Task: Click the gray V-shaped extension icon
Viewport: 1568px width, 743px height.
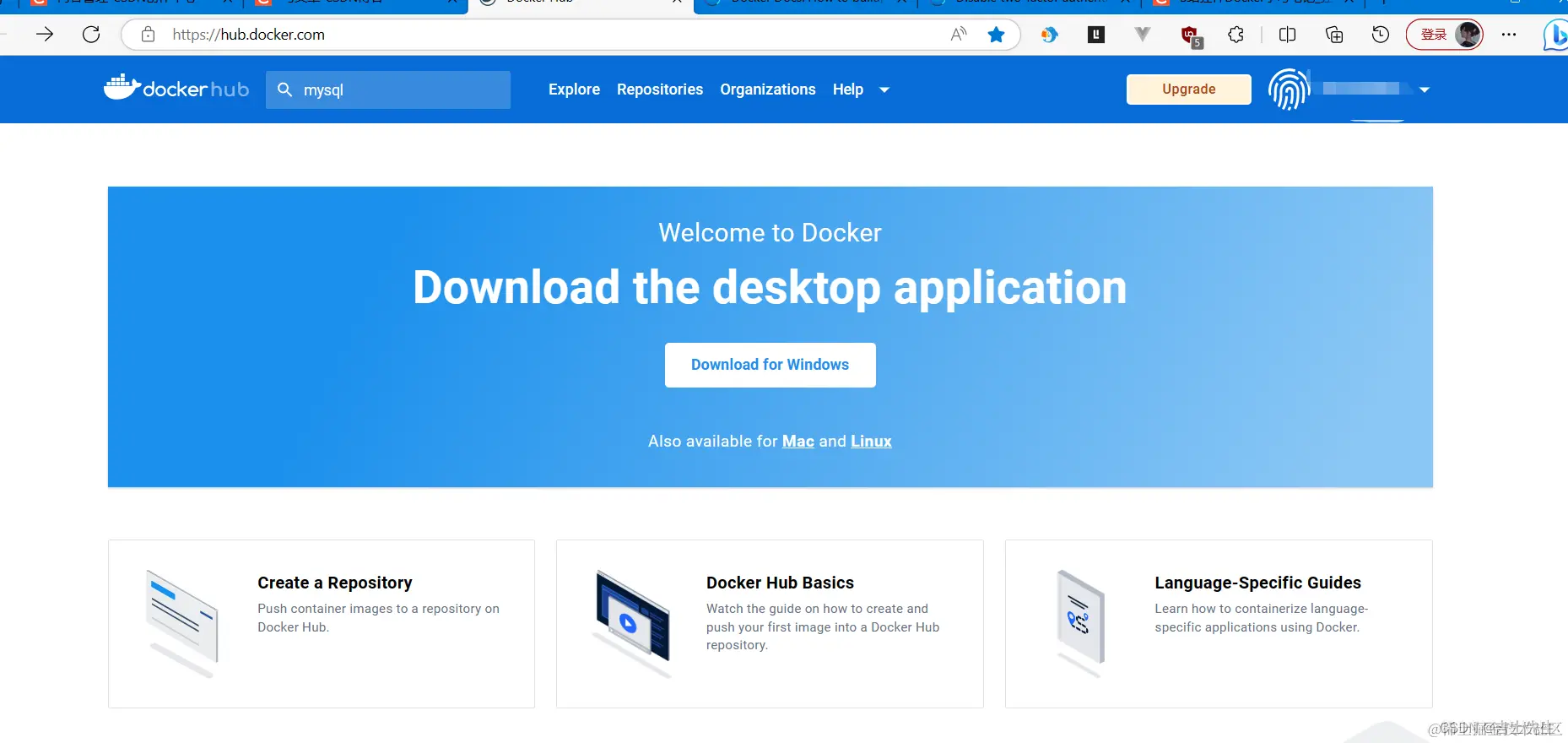Action: tap(1142, 35)
